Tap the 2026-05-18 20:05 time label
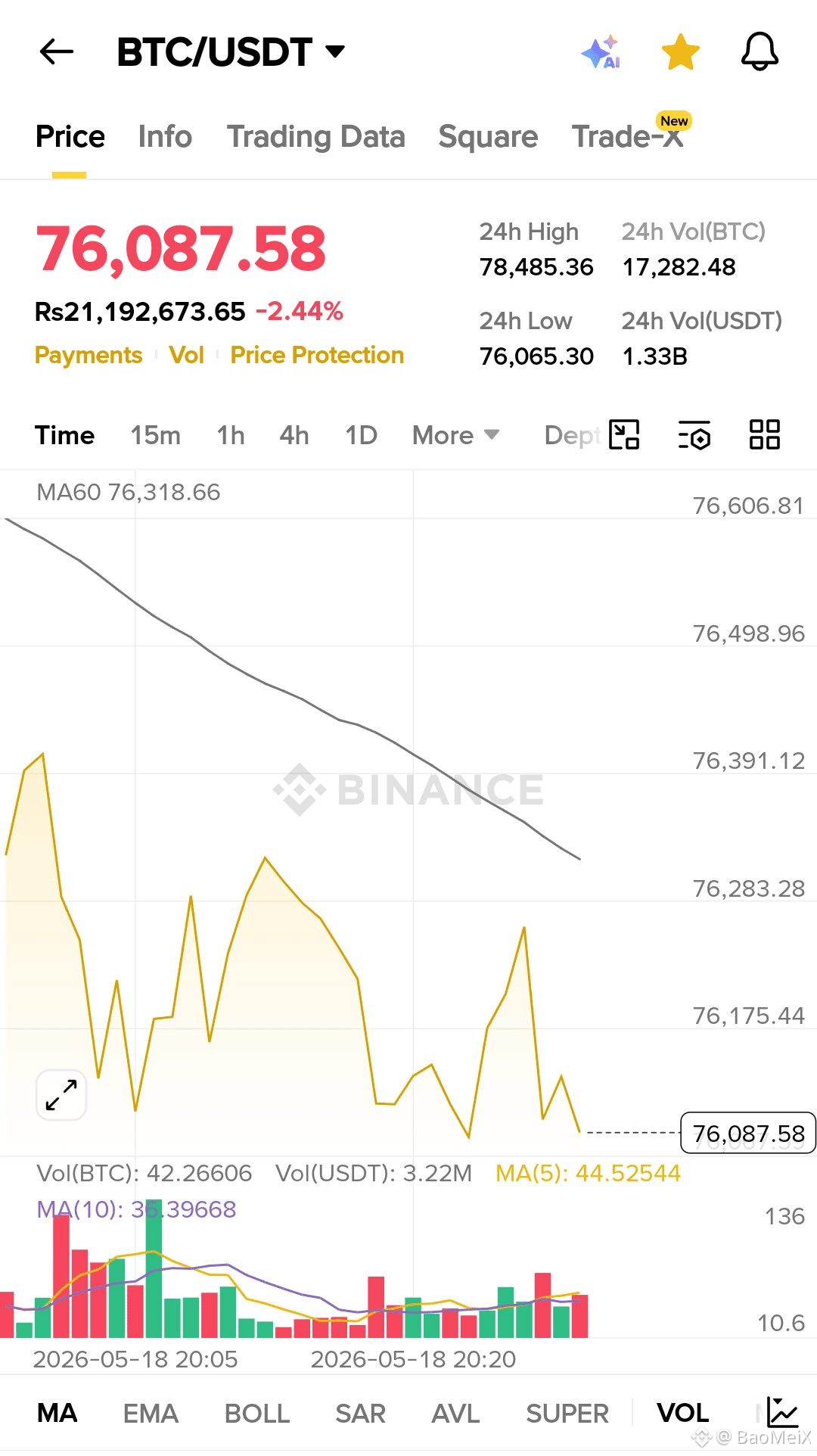The height and width of the screenshot is (1456, 817). pyautogui.click(x=135, y=1360)
